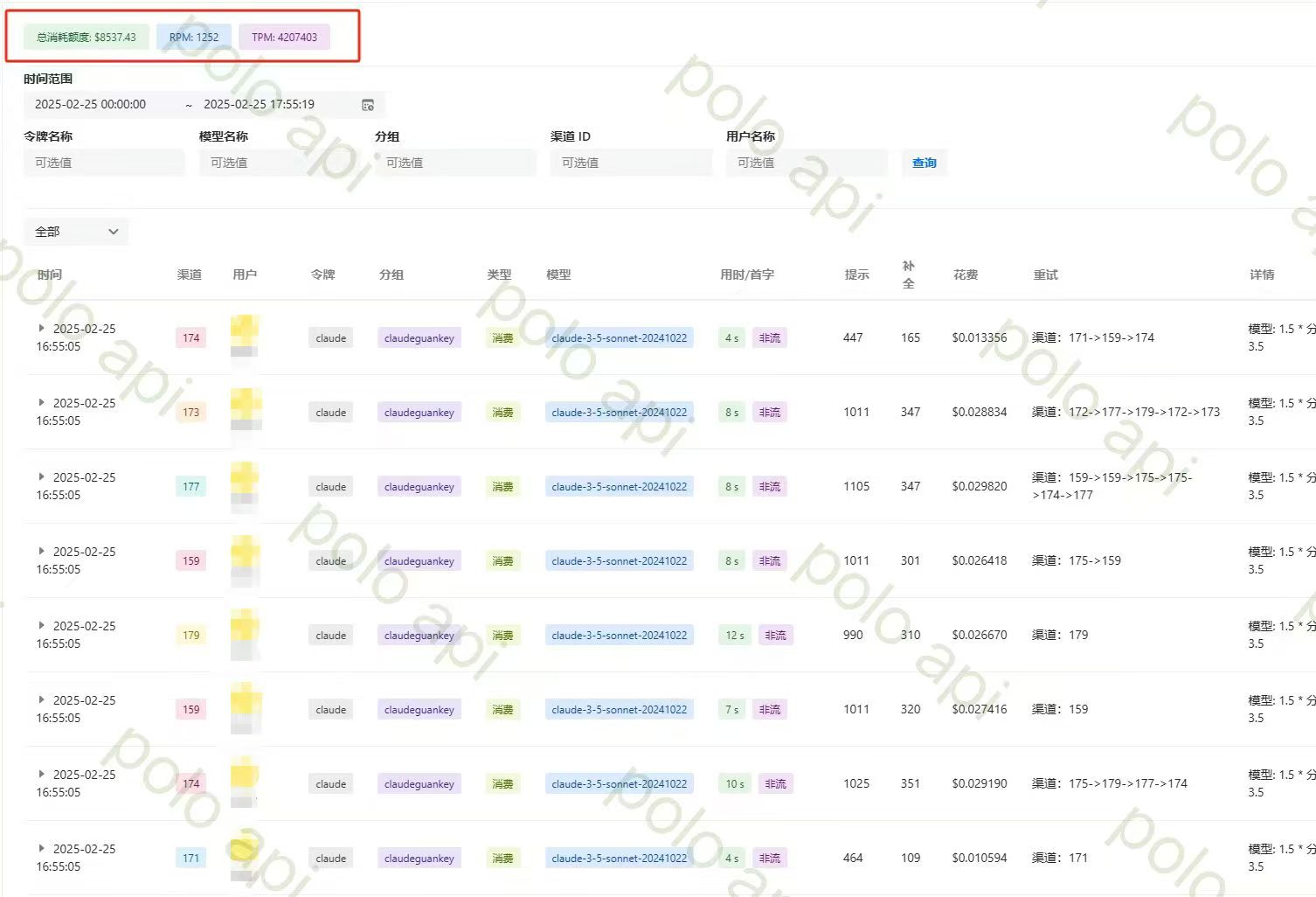Expand the log row costing $0.026670
Image resolution: width=1316 pixels, height=897 pixels.
(41, 626)
